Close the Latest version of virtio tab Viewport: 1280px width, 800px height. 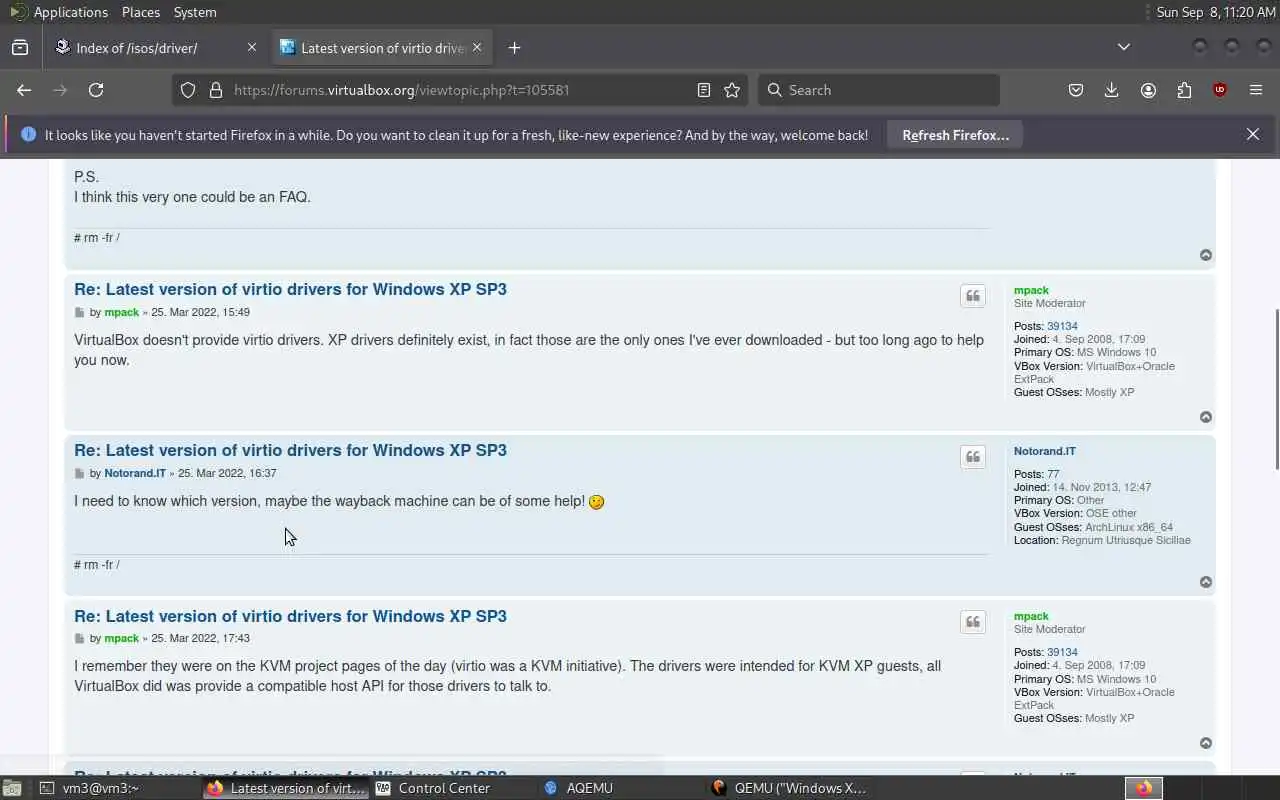tap(477, 47)
